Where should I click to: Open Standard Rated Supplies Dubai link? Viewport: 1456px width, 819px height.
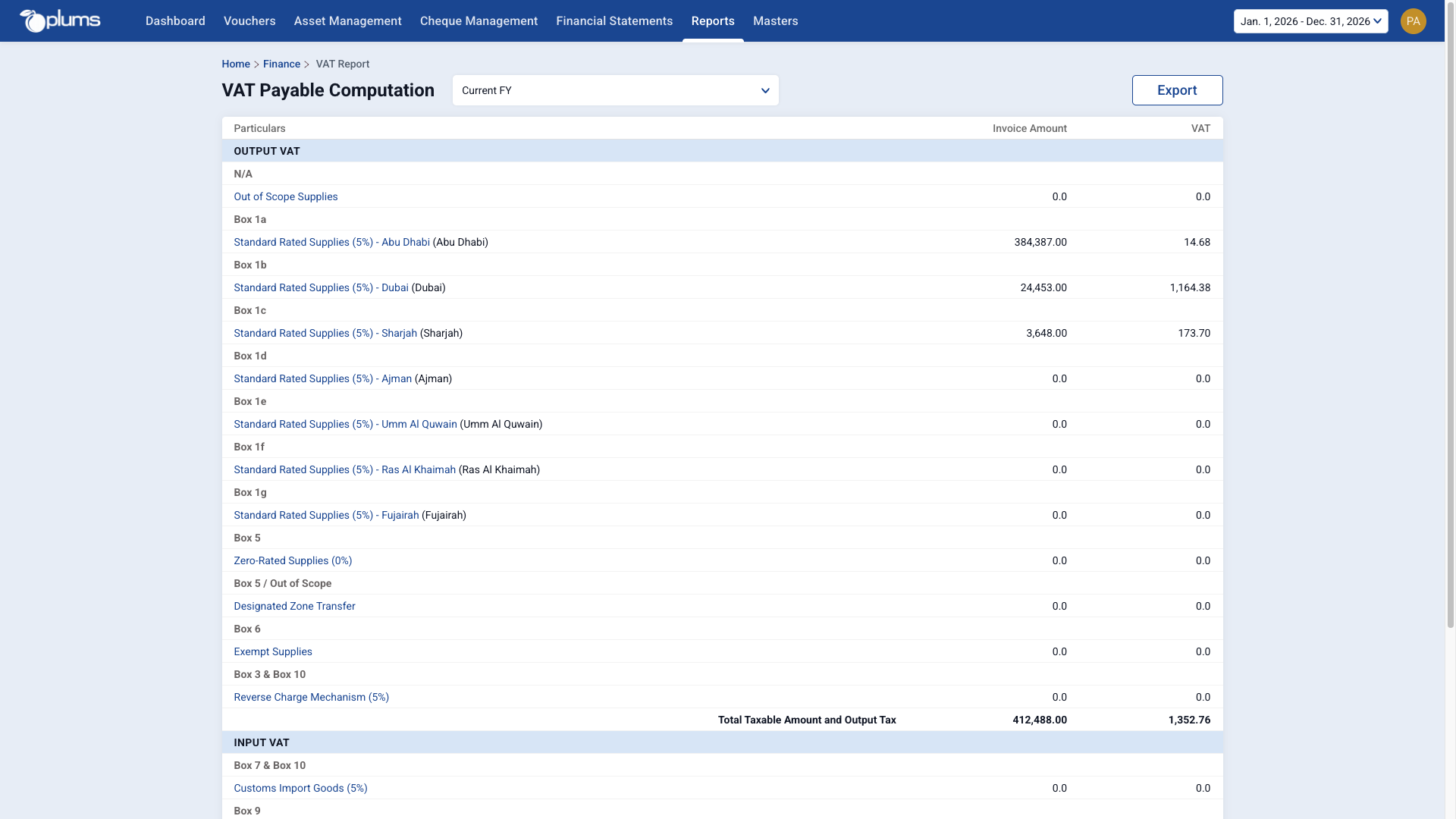[x=321, y=287]
